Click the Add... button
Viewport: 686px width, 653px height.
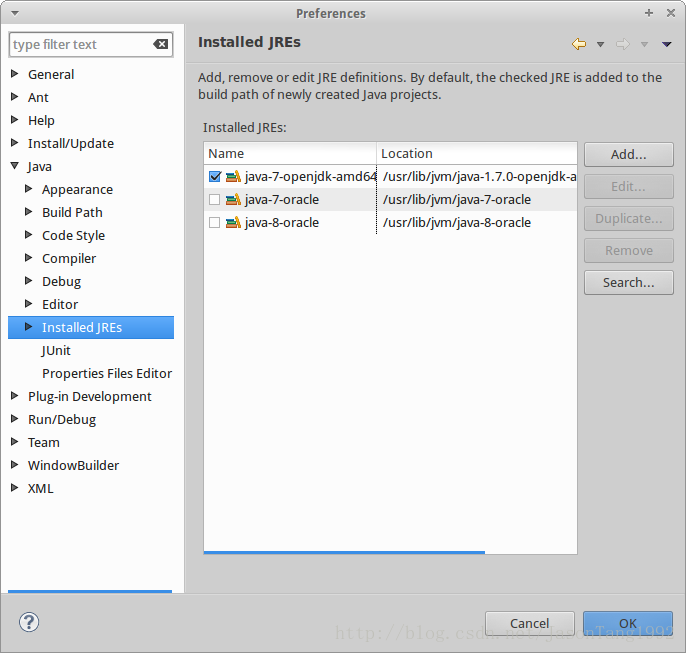click(629, 154)
